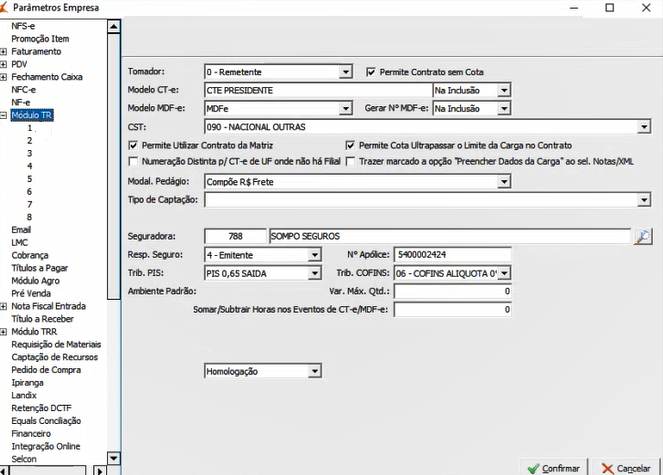The width and height of the screenshot is (663, 475).
Task: Select Retenção DCTF in the tree
Action: pyautogui.click(x=41, y=408)
